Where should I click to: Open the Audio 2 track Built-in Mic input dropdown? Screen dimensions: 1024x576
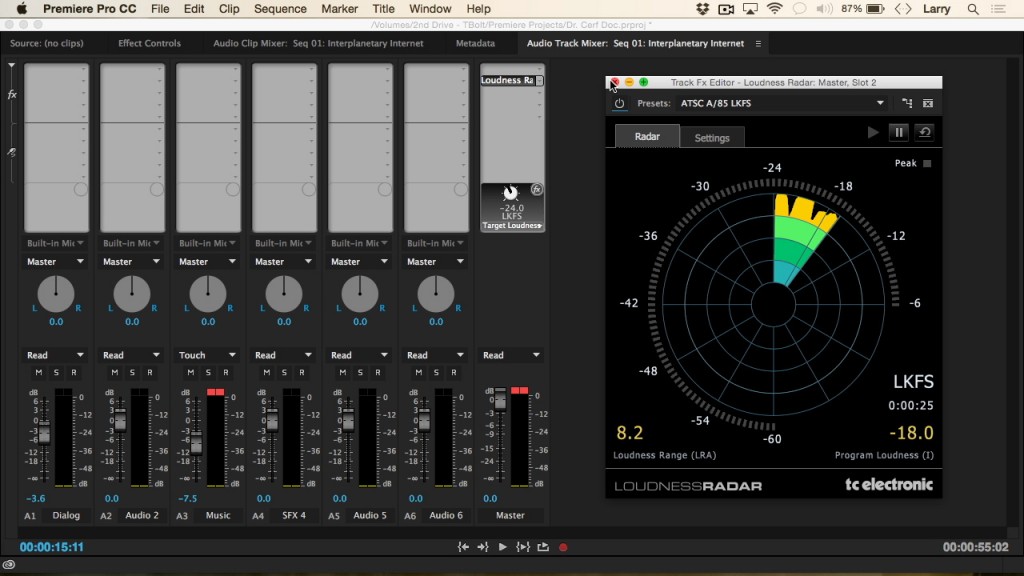tap(131, 243)
